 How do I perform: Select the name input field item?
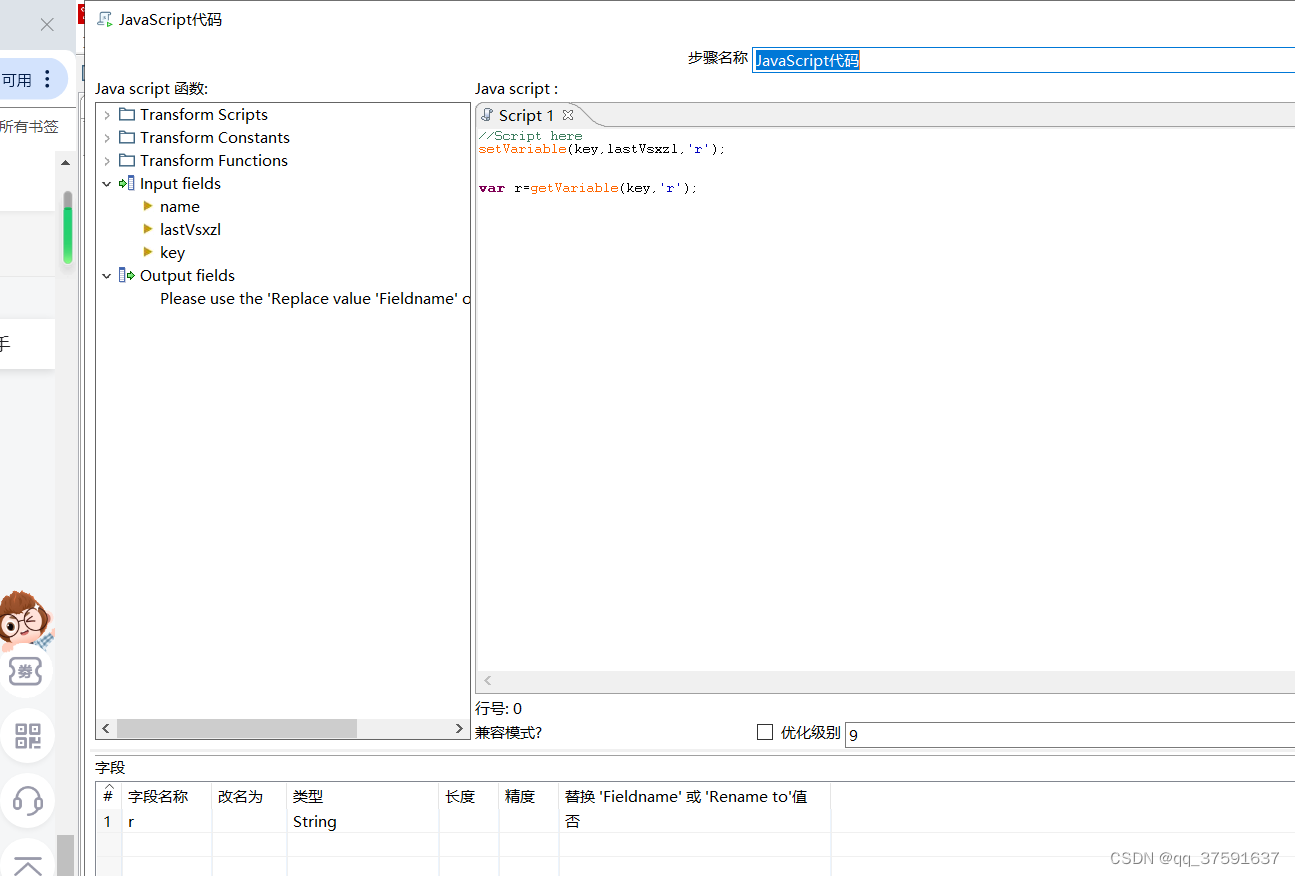click(x=180, y=206)
